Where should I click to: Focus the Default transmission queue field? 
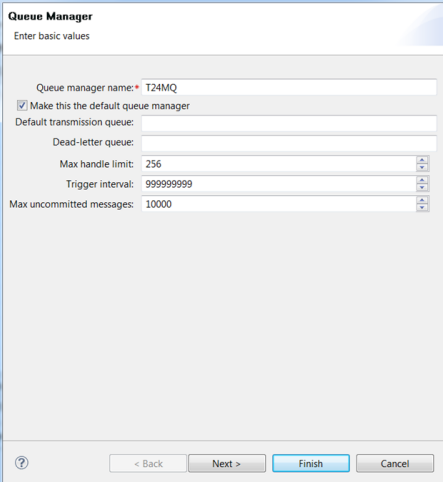[x=289, y=123]
